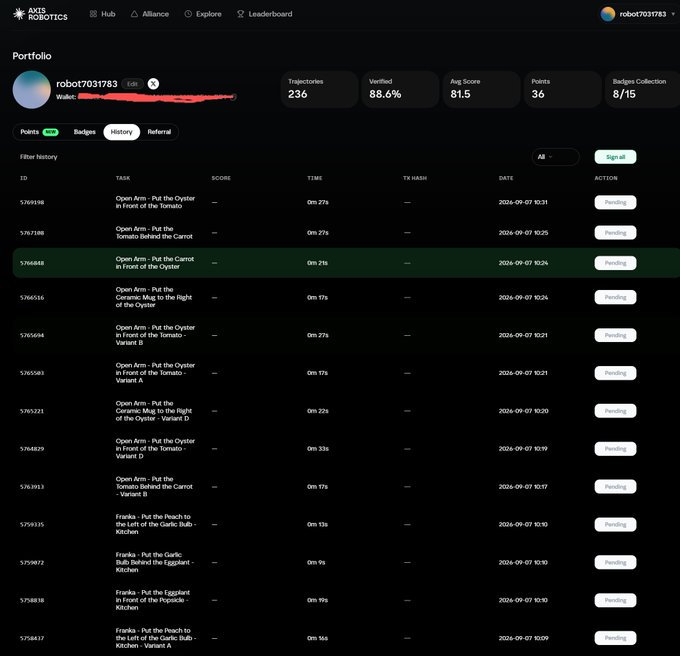Click date 2026-09-07 10:31
The image size is (680, 656).
(523, 202)
